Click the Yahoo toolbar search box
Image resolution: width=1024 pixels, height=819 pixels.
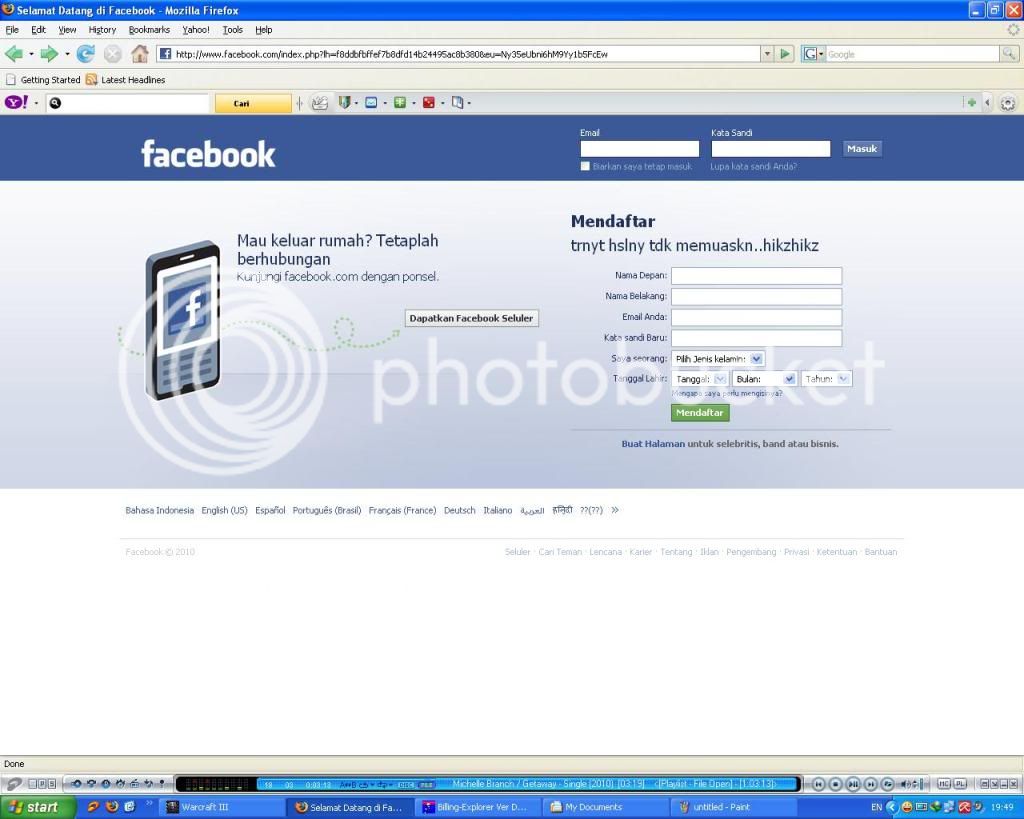(x=128, y=103)
